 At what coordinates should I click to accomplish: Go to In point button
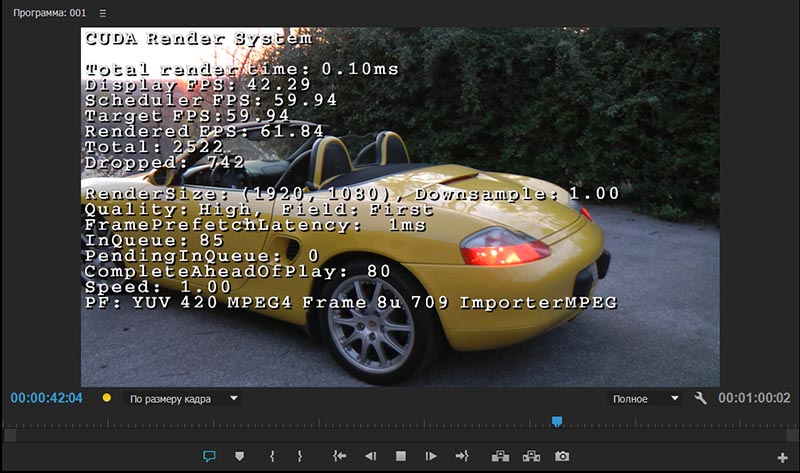pyautogui.click(x=340, y=456)
